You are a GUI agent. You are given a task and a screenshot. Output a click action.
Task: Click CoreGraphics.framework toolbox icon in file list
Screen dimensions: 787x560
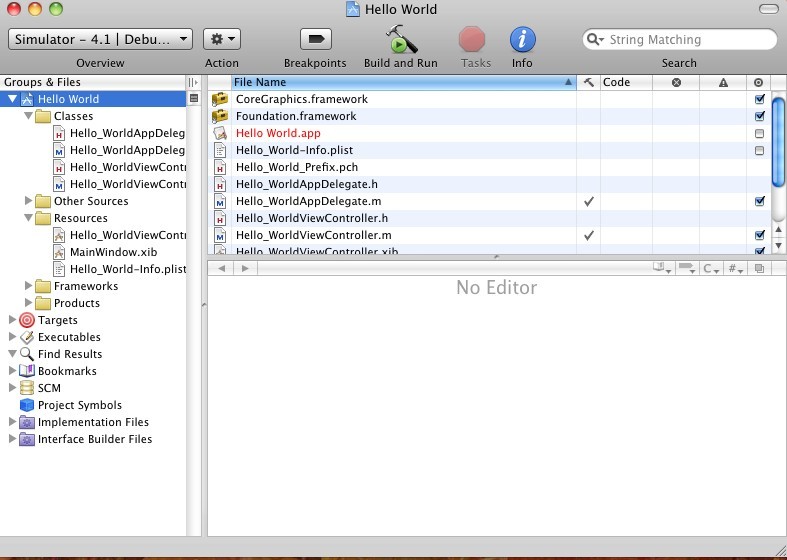(220, 99)
